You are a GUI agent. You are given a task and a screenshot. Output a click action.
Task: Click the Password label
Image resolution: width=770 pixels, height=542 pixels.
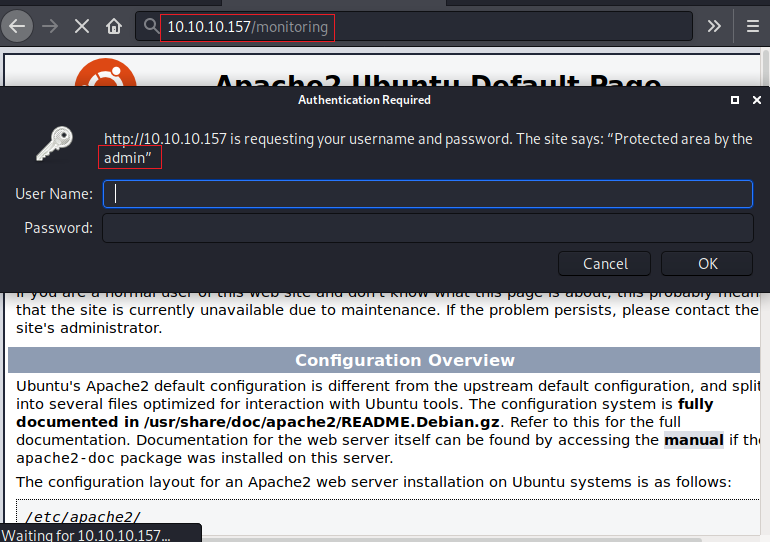[x=58, y=228]
